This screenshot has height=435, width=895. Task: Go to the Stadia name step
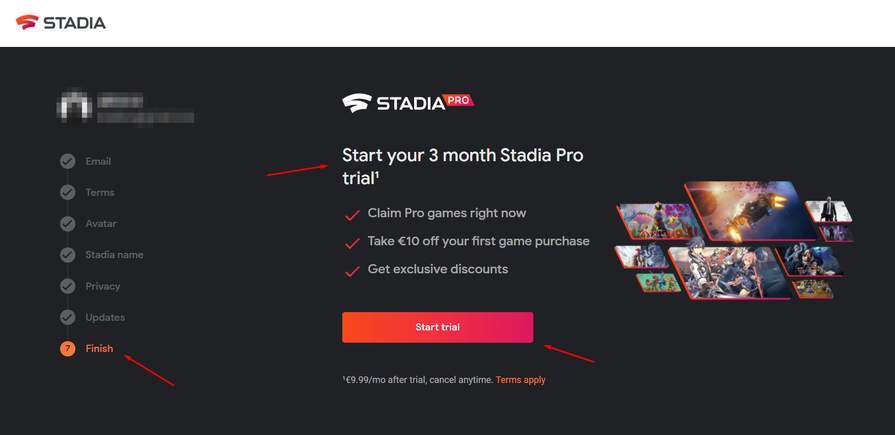pyautogui.click(x=114, y=255)
